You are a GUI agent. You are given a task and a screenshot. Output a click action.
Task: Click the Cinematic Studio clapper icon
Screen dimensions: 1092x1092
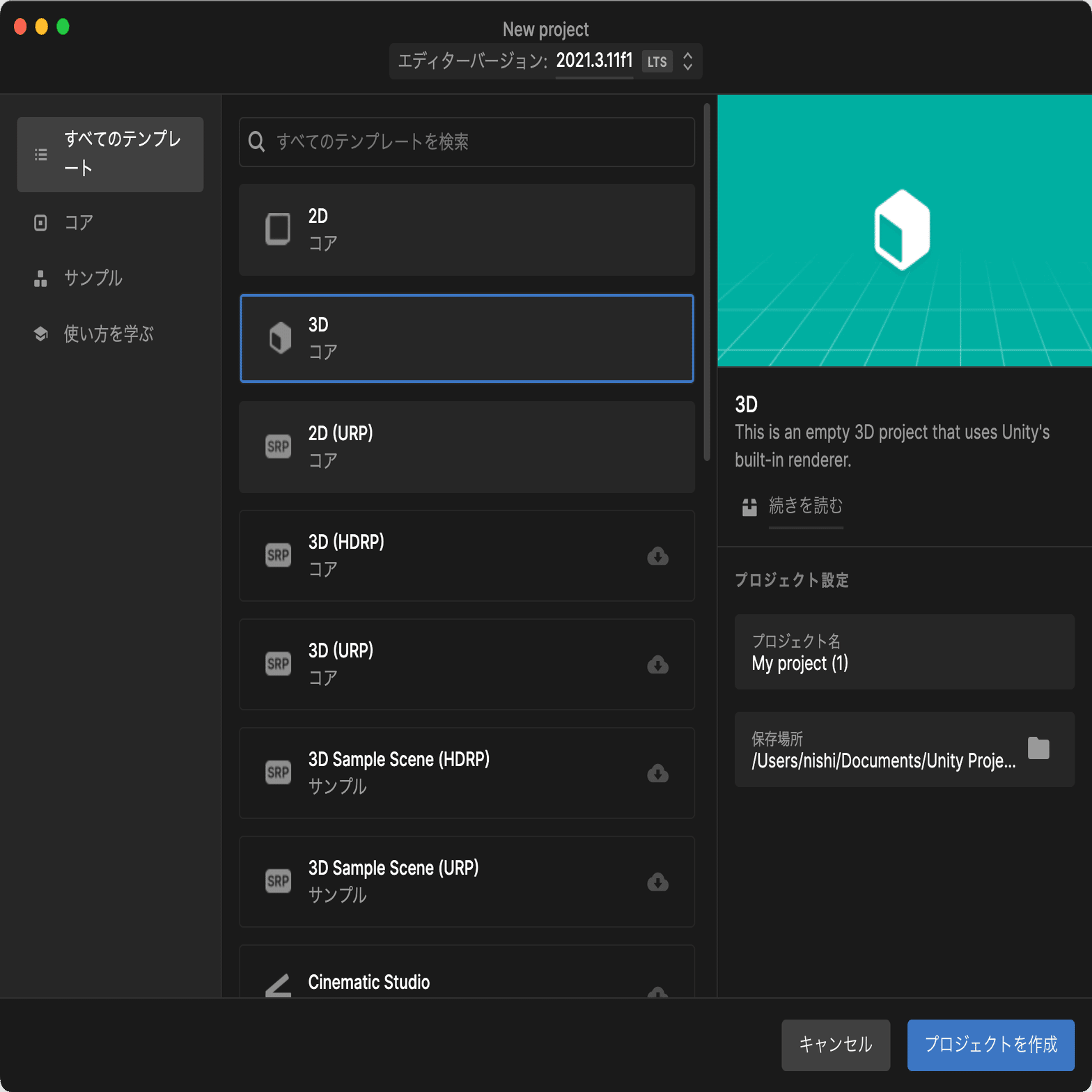(x=279, y=985)
